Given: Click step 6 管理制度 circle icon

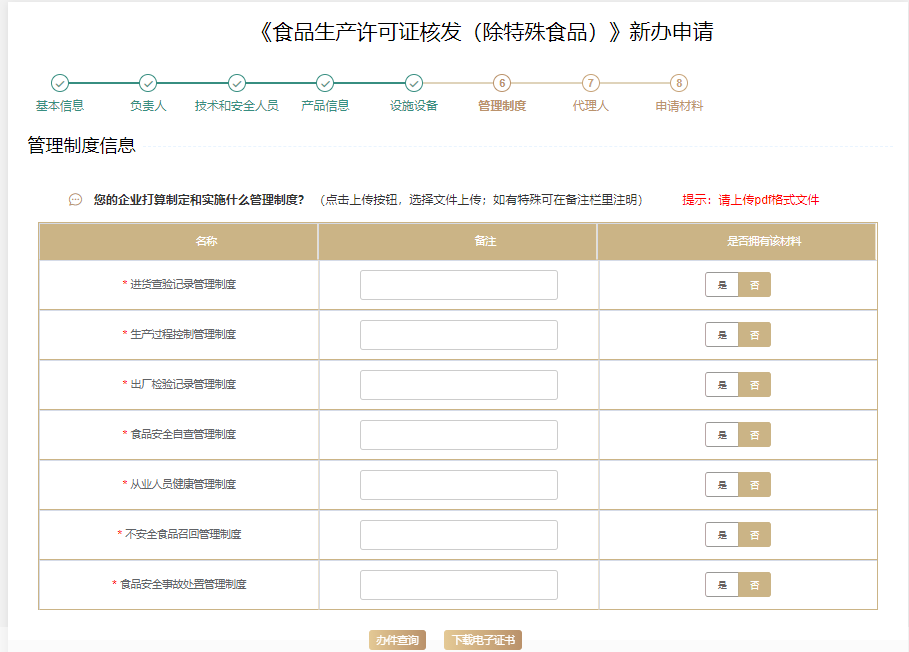Looking at the screenshot, I should (502, 83).
